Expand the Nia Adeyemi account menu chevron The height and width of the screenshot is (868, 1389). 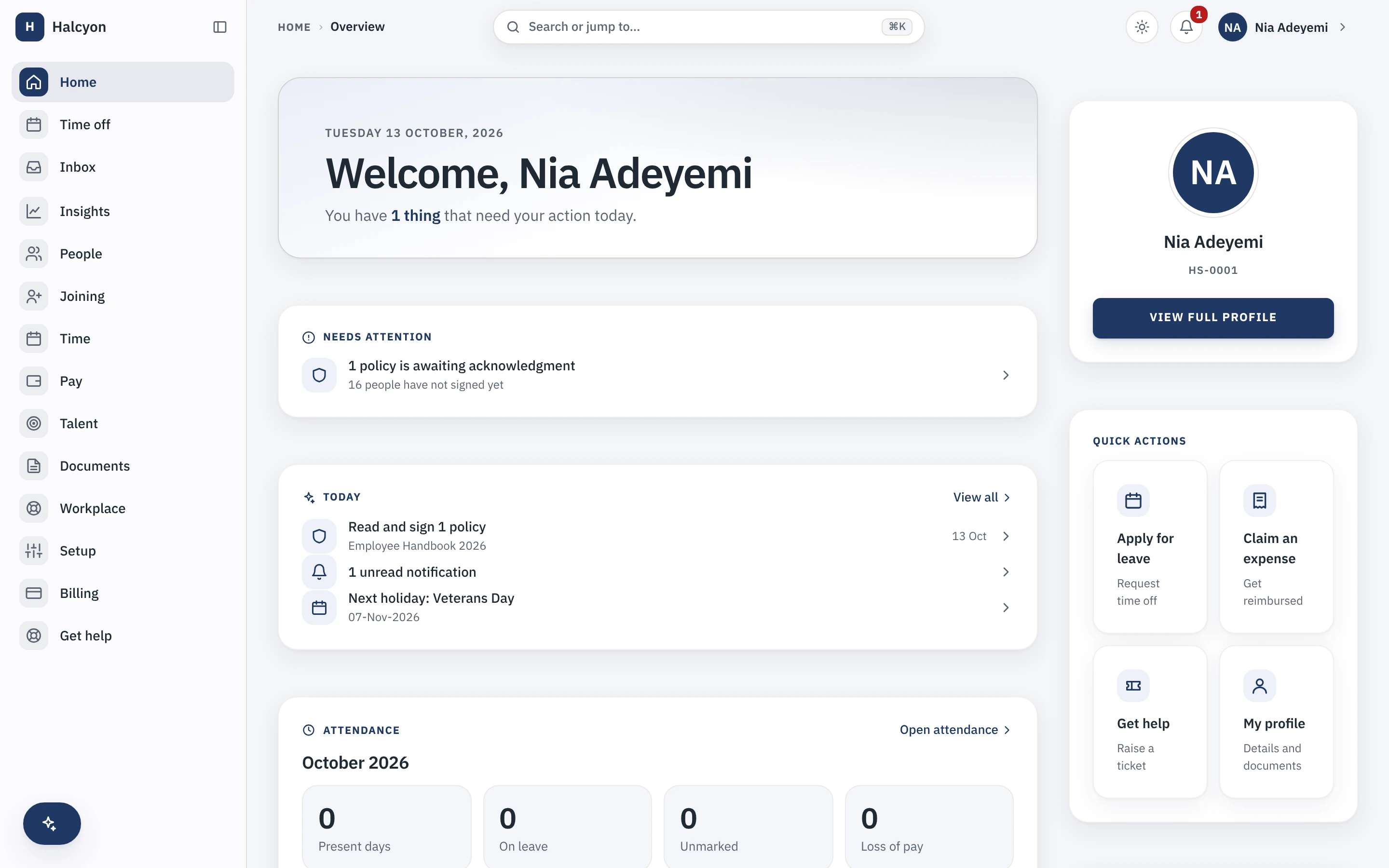1343,27
